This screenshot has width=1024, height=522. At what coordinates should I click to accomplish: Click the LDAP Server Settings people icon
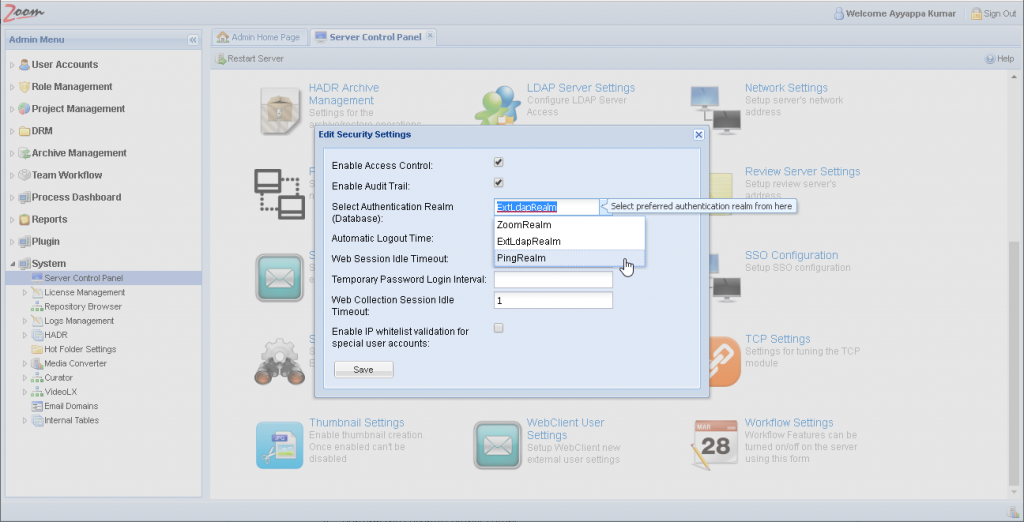(x=497, y=105)
